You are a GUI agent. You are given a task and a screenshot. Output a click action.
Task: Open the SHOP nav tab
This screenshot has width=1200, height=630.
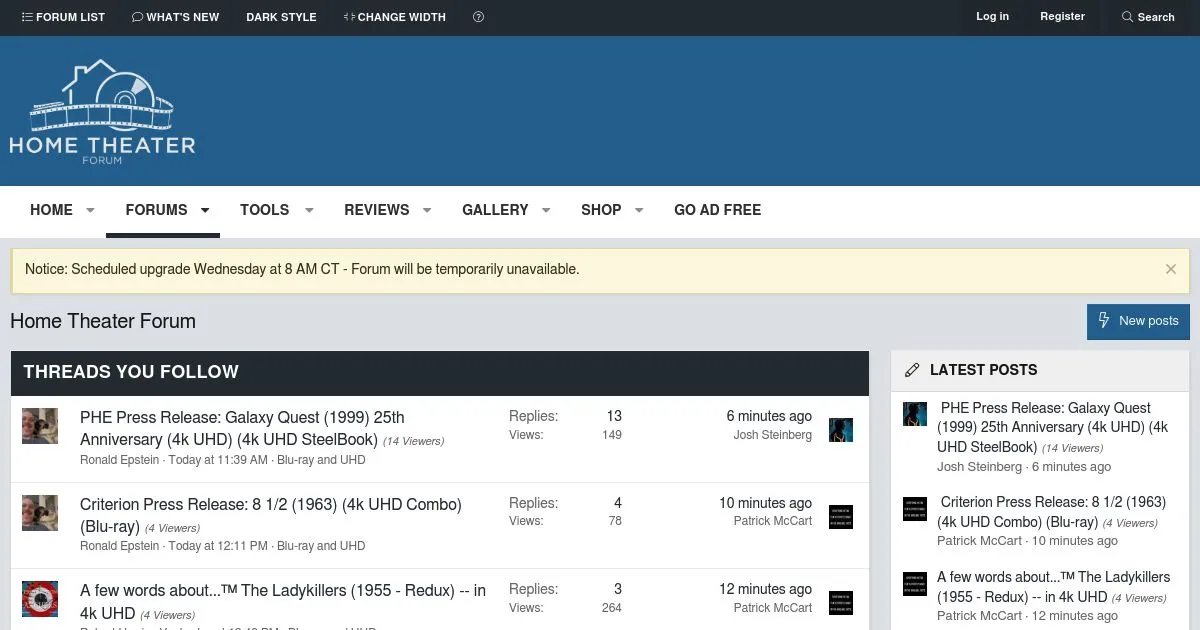pyautogui.click(x=601, y=210)
